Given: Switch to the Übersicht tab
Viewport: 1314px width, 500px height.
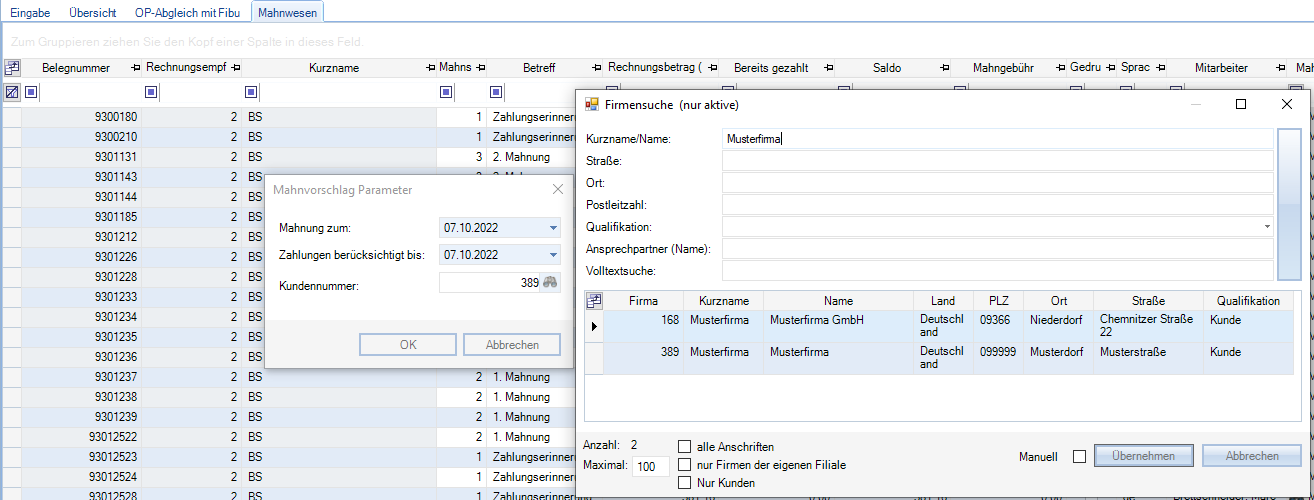Looking at the screenshot, I should [x=92, y=13].
